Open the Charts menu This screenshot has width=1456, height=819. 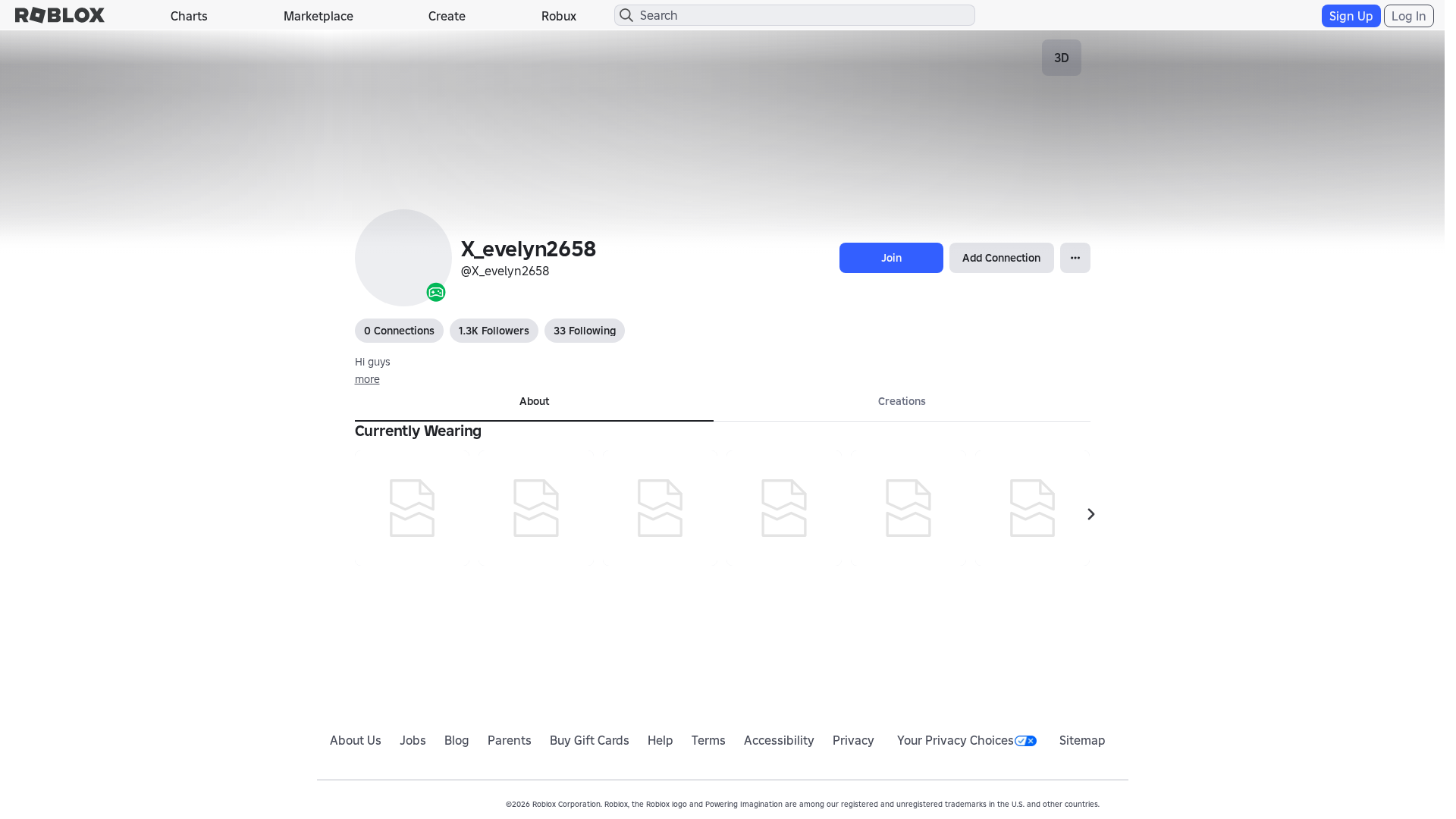click(x=189, y=16)
